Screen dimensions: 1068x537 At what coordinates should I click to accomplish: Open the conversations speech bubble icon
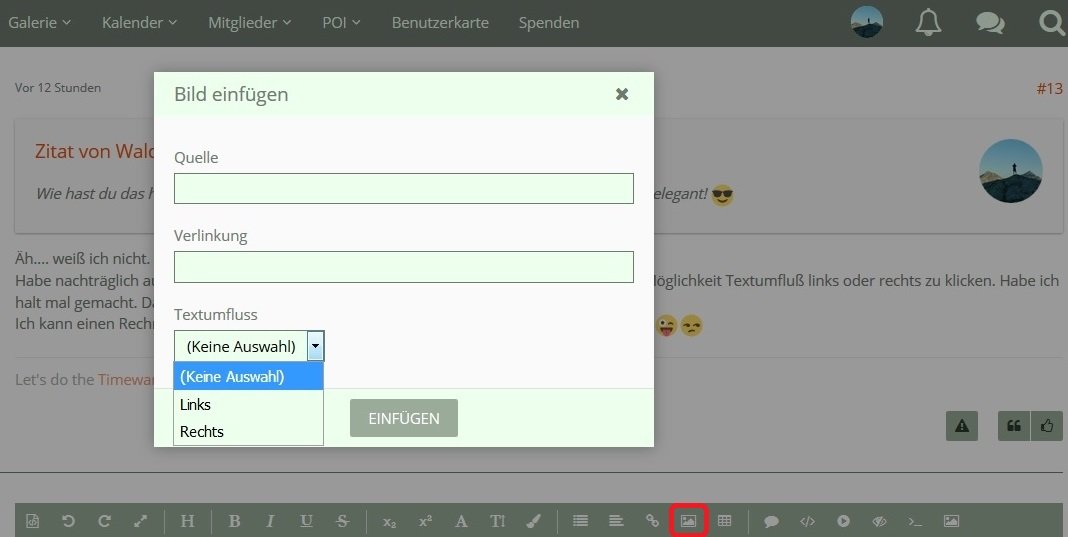(990, 22)
